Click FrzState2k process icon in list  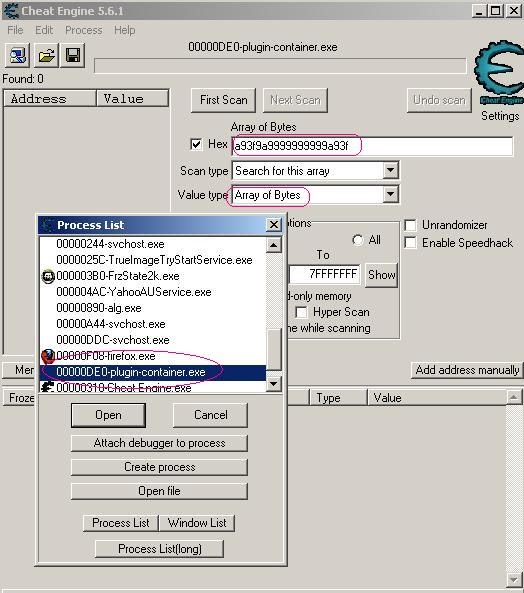48,276
